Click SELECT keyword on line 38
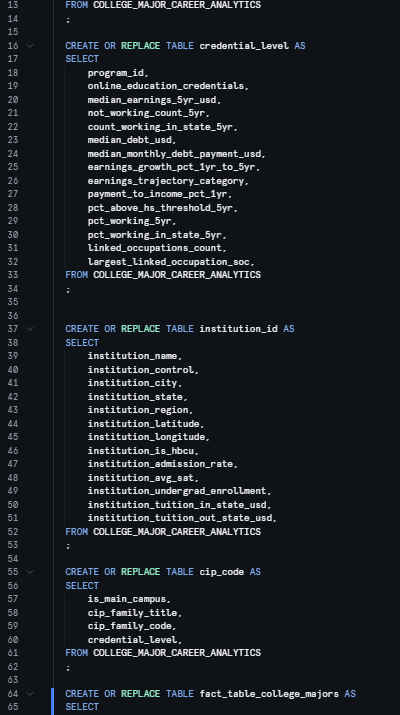Screen dimensions: 400x715 (82, 342)
